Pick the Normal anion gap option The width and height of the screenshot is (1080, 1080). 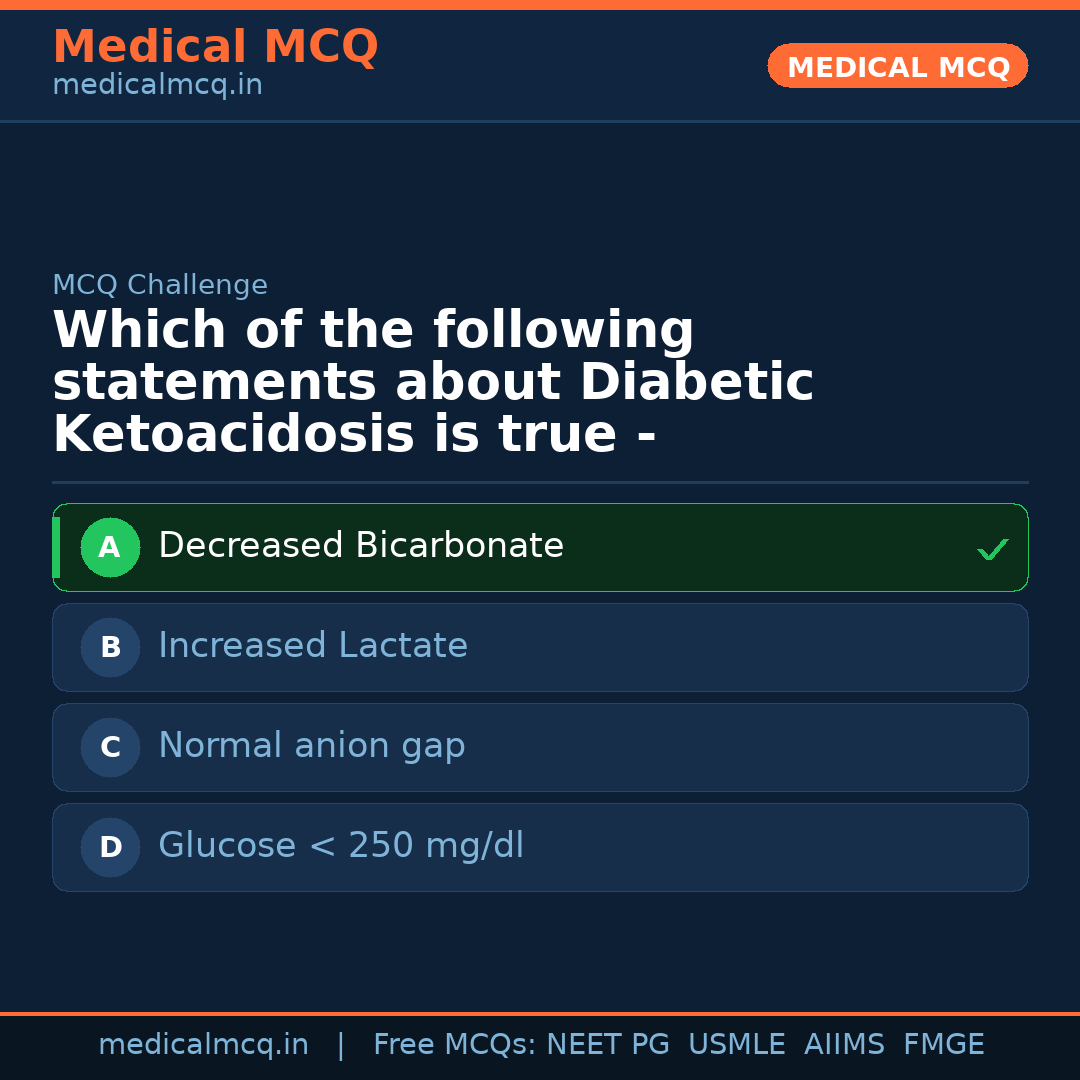312,746
